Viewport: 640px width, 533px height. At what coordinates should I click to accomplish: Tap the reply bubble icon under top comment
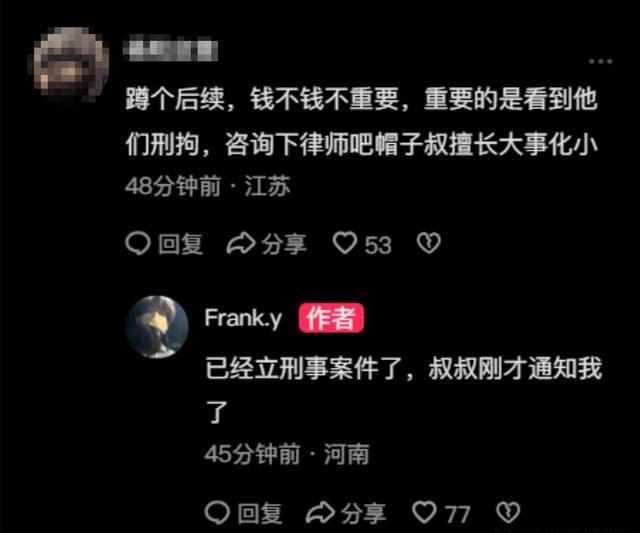pyautogui.click(x=138, y=244)
